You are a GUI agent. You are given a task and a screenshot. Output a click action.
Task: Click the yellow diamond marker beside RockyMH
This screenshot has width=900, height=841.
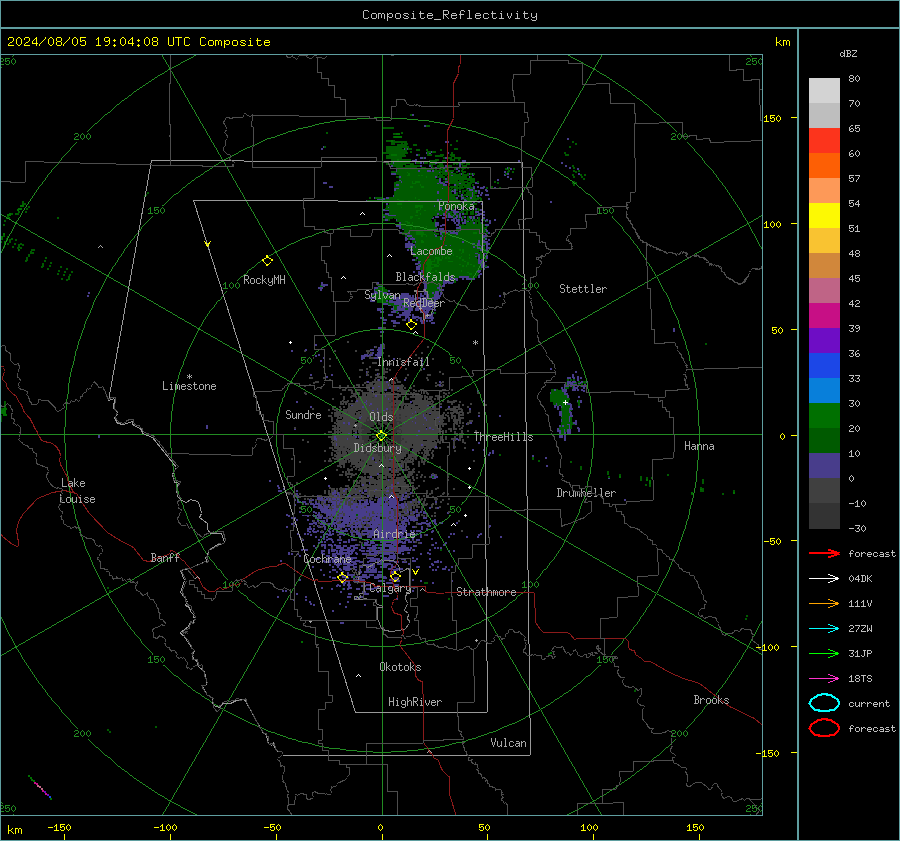tap(267, 261)
